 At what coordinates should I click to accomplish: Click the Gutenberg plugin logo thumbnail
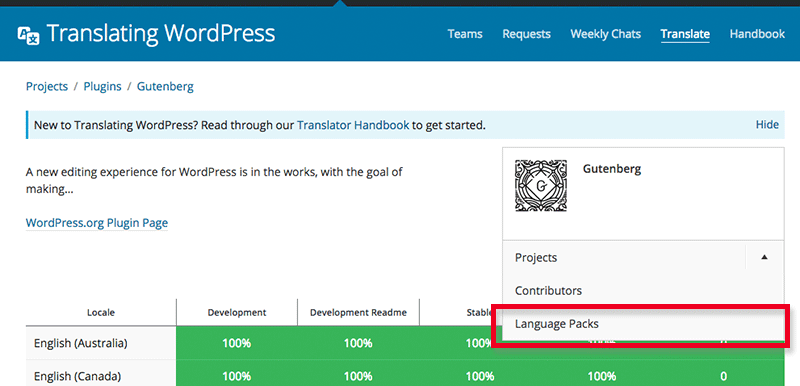(540, 186)
